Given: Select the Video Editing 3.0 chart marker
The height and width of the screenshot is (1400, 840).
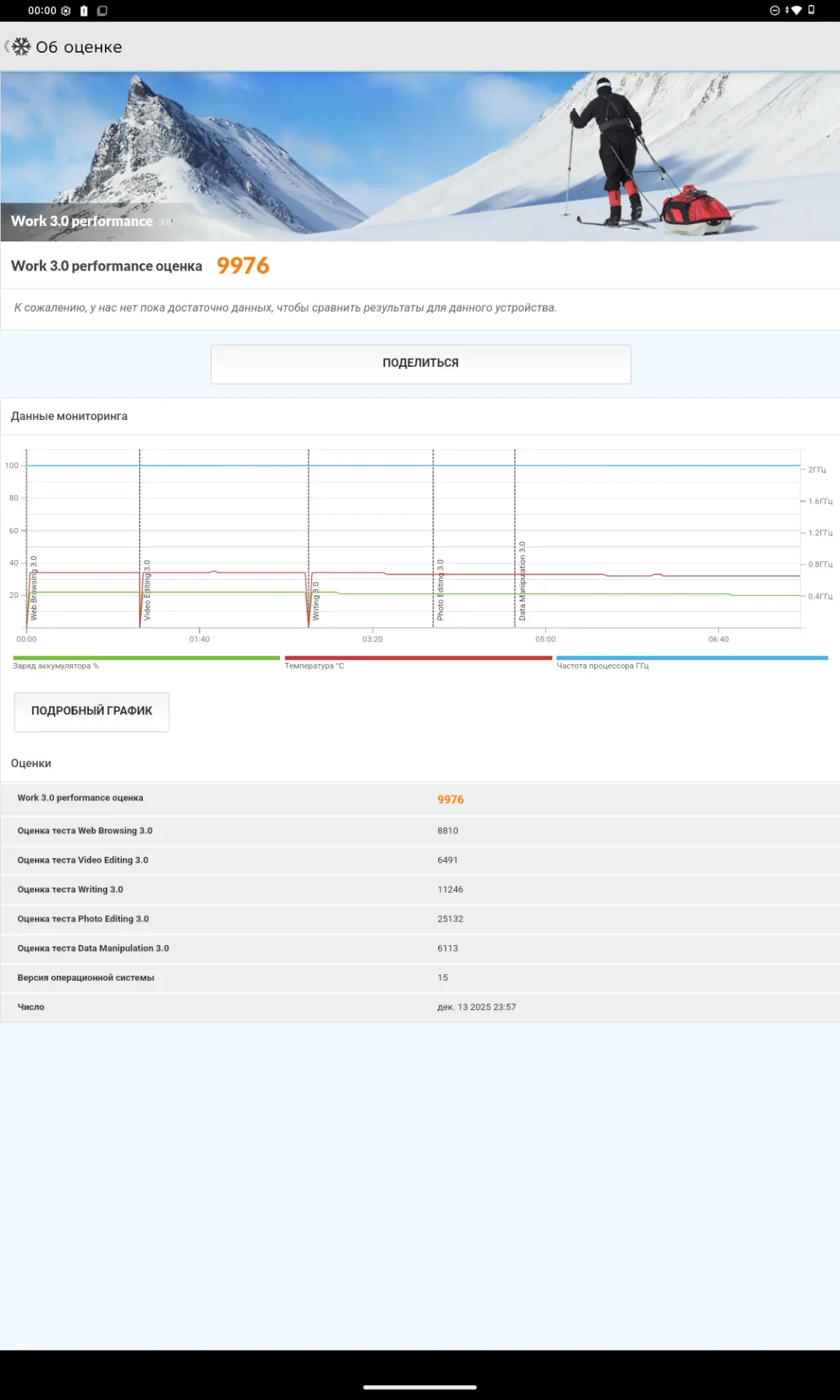Looking at the screenshot, I should pos(147,590).
